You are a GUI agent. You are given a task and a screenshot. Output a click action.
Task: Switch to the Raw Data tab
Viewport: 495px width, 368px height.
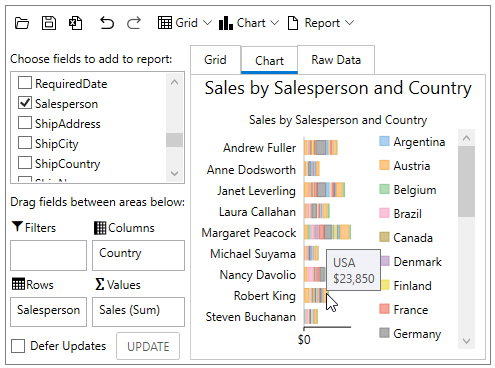[336, 60]
